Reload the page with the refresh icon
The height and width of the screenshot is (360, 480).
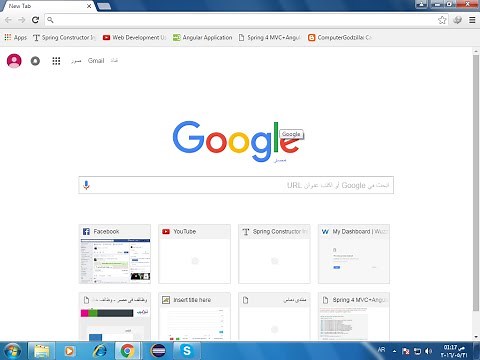point(35,20)
